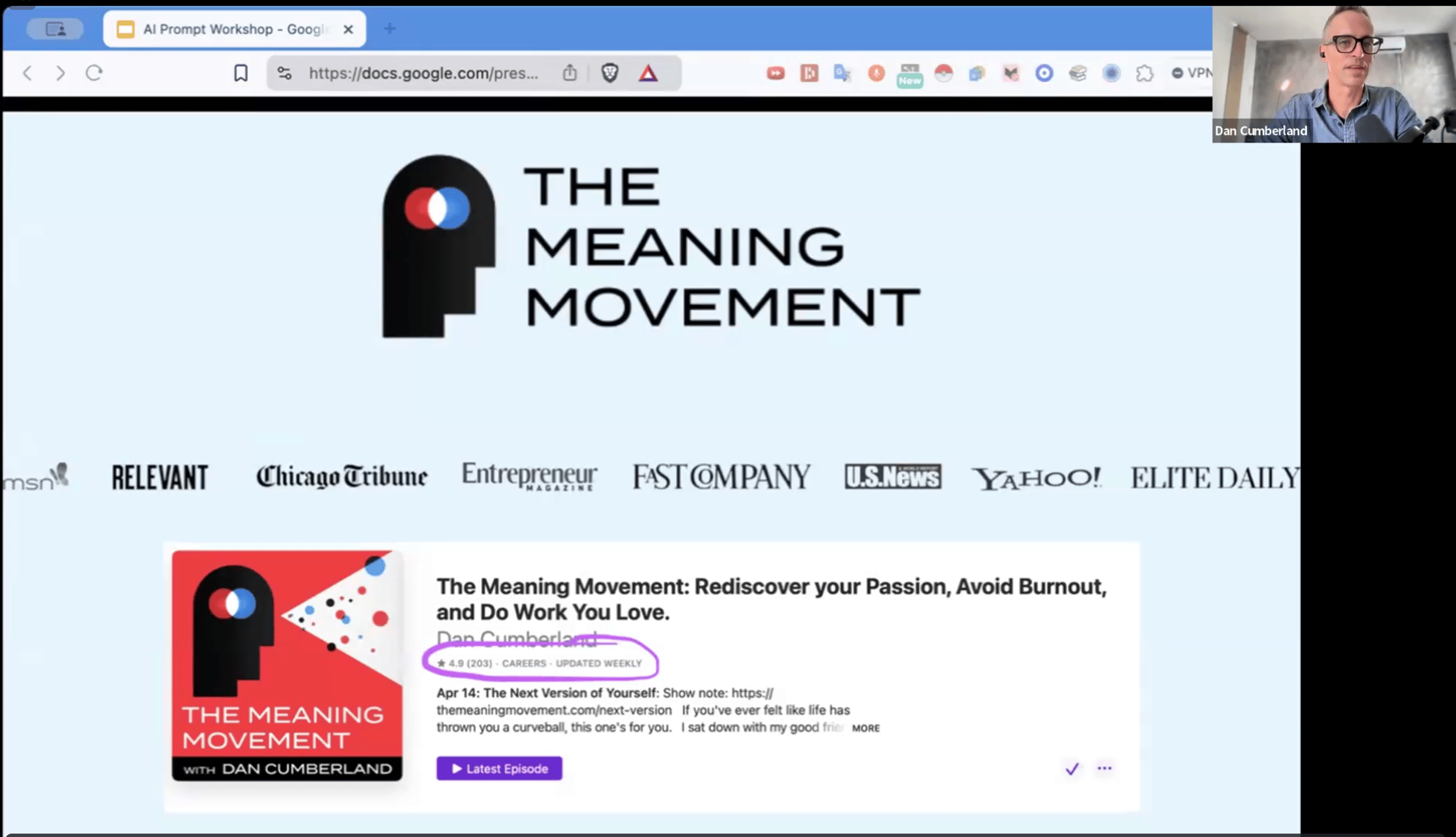Click the 4.9 (203) rating text
Image resolution: width=1456 pixels, height=837 pixels.
[x=465, y=663]
